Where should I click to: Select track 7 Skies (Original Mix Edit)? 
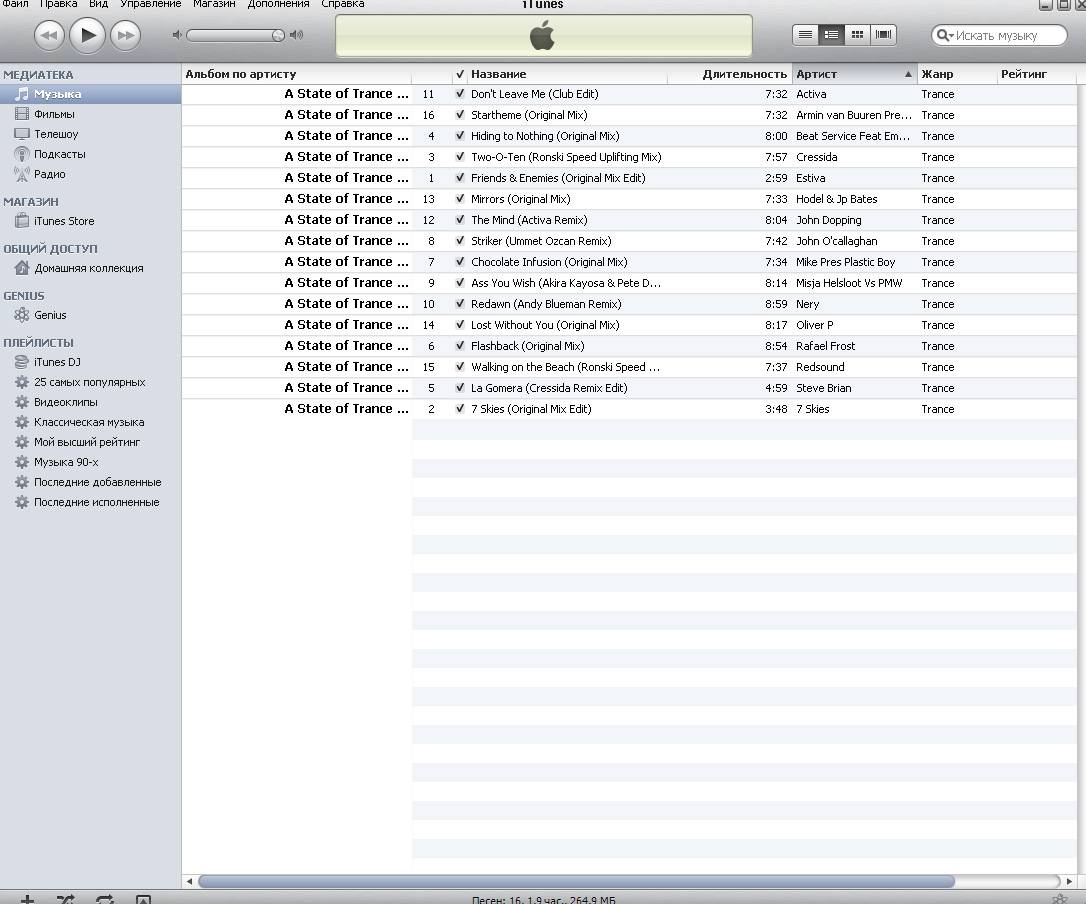click(x=531, y=409)
